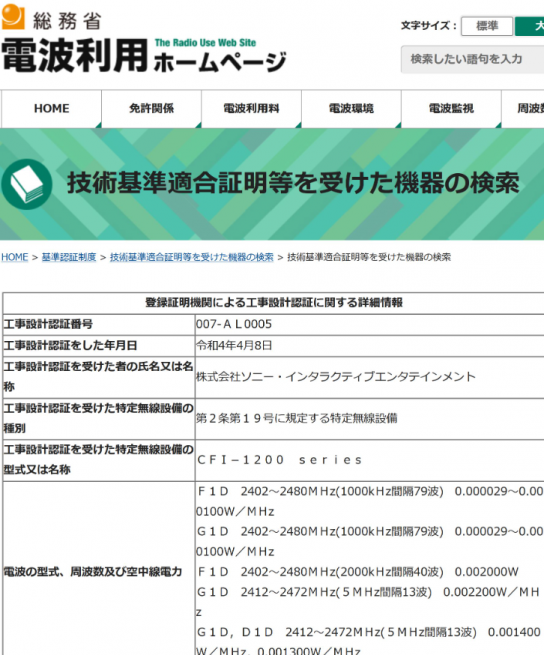Click 技術基準適合証明等を受けた機器の検索 breadcrumb link
Screen dimensions: 544x655
[191, 257]
